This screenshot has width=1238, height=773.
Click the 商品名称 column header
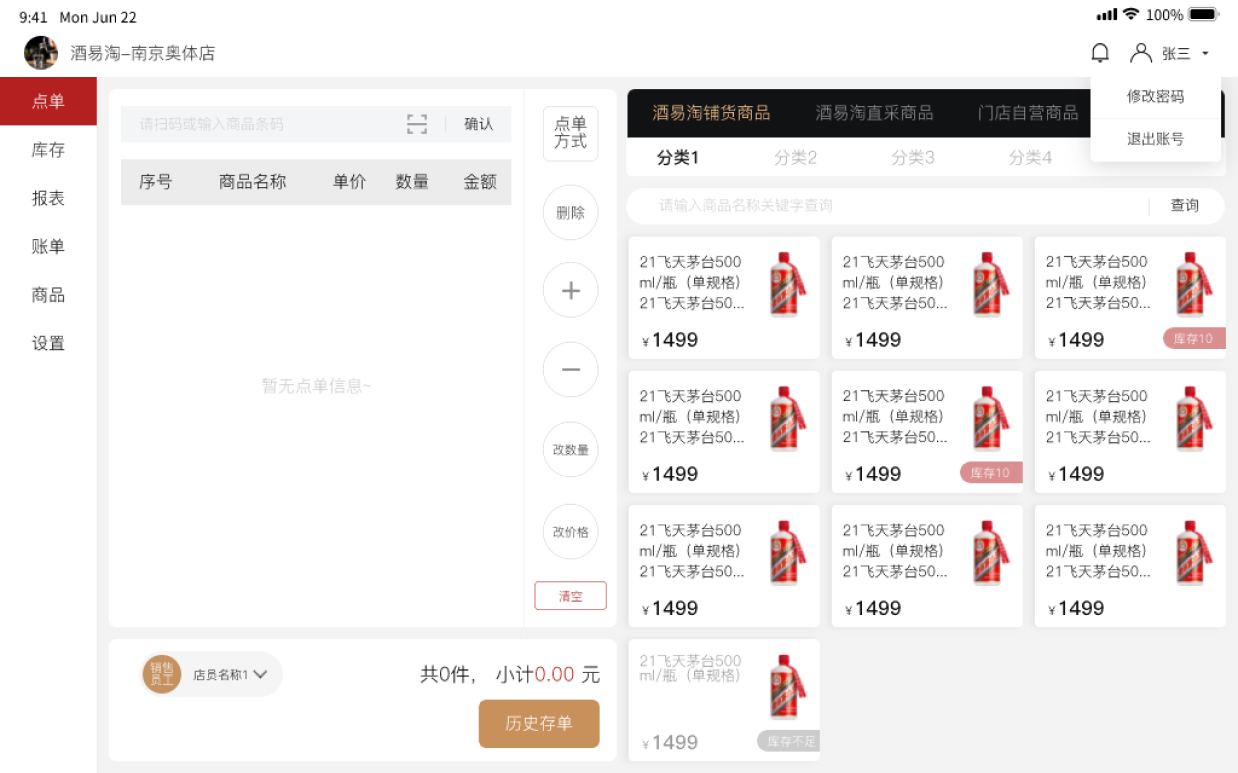pos(253,182)
